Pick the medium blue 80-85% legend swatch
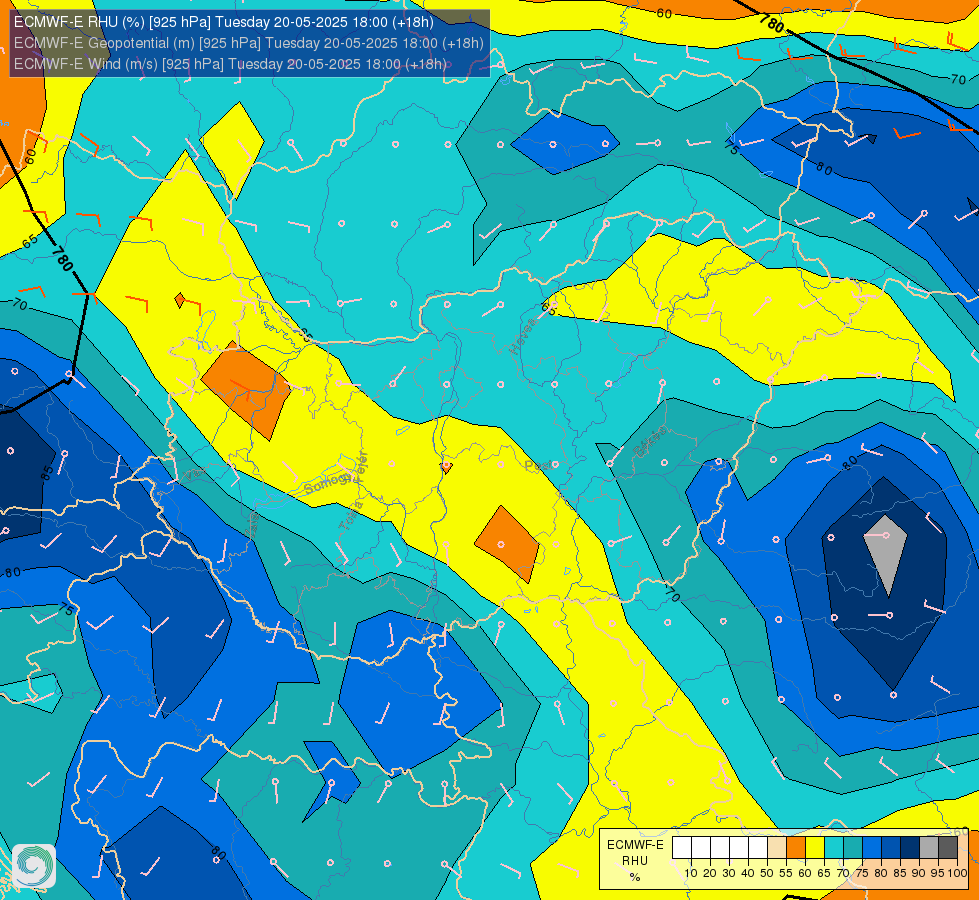Viewport: 979px width, 900px height. pos(891,848)
